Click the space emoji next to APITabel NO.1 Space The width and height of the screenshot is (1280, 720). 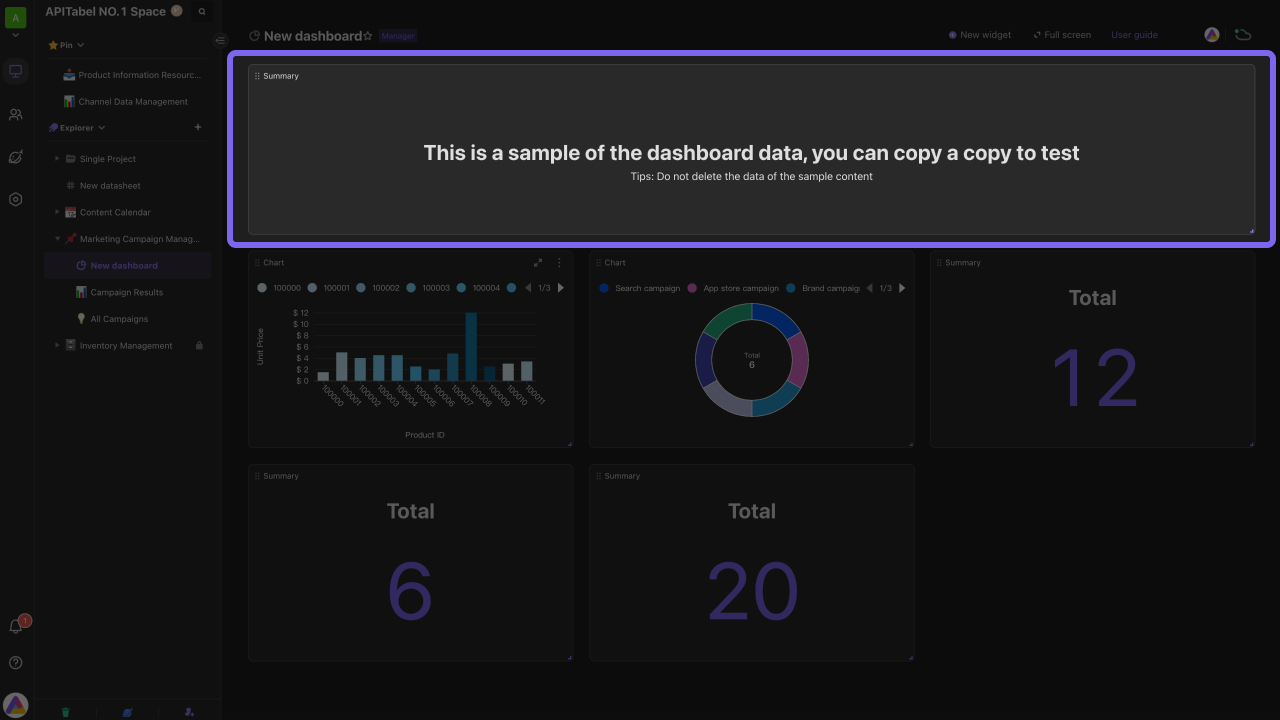coord(177,11)
